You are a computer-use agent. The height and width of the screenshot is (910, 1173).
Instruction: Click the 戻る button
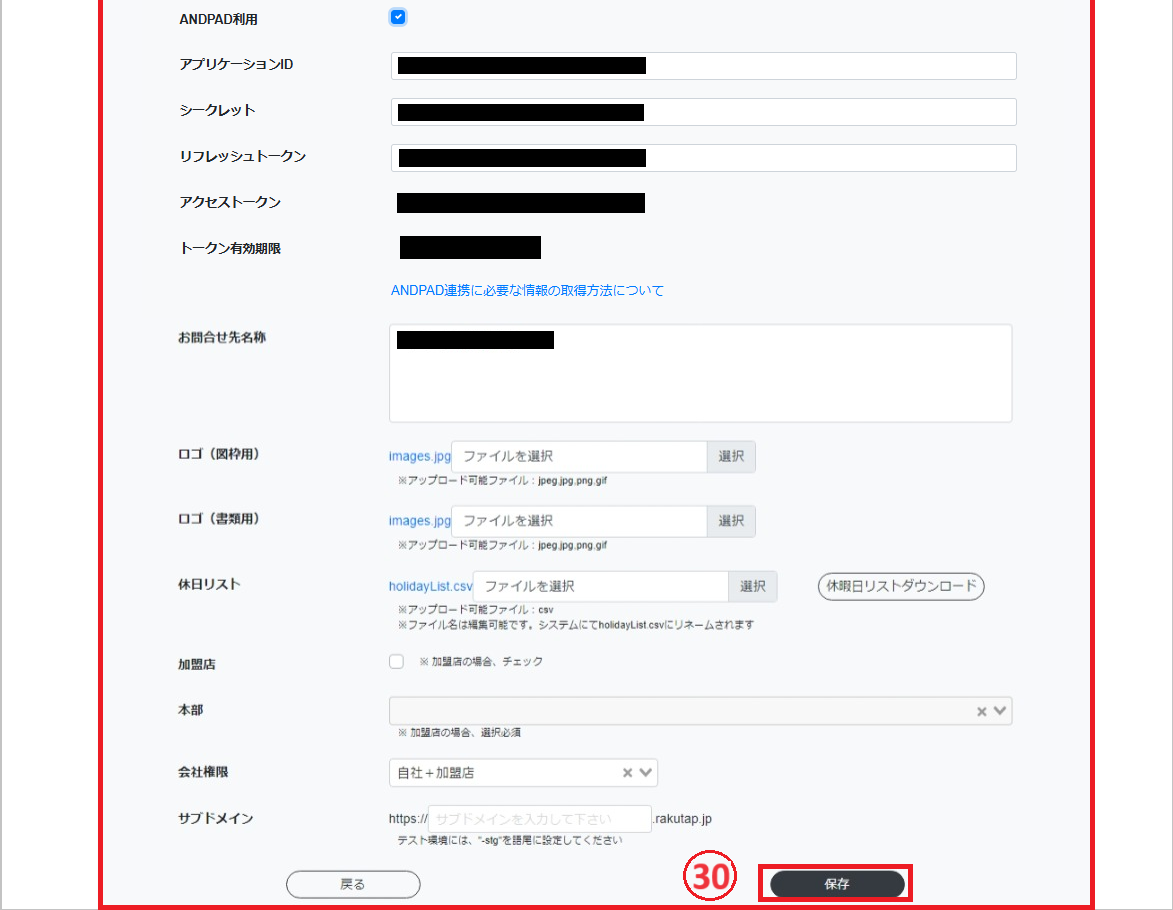coord(353,885)
